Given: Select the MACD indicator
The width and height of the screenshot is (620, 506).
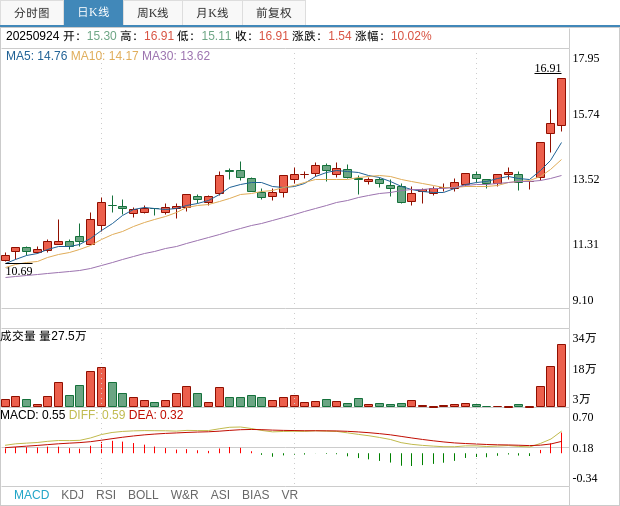Looking at the screenshot, I should (32, 495).
